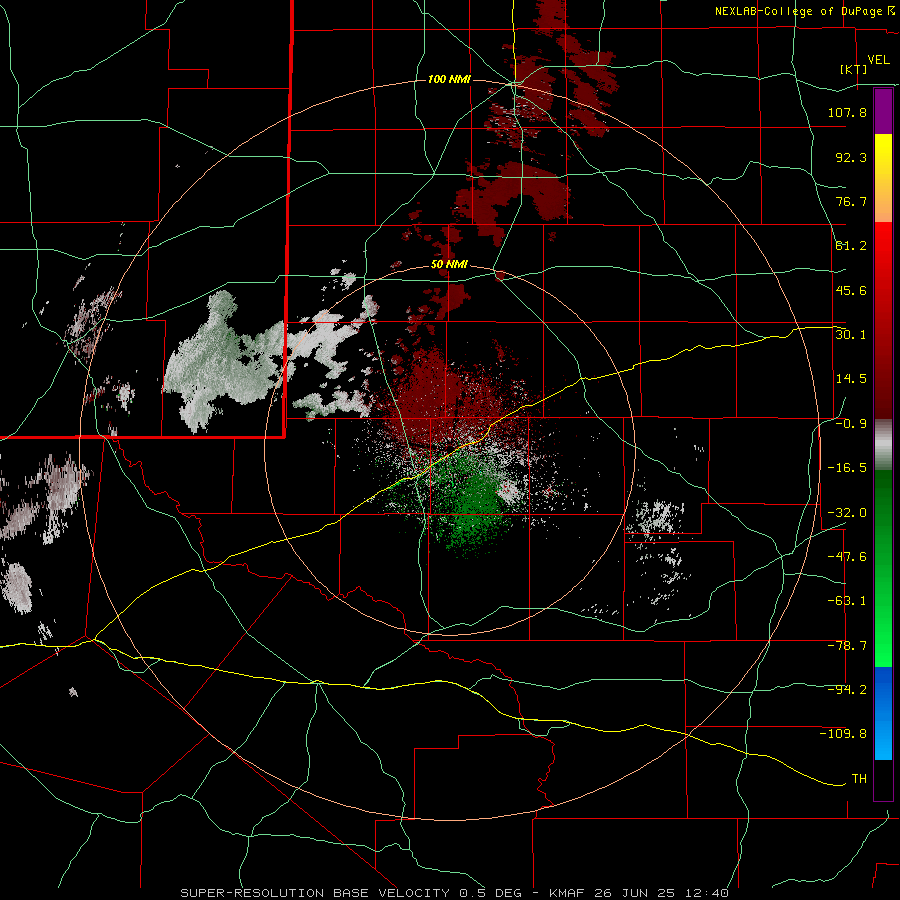Click the 107.8 velocity scale value
Viewport: 900px width, 900px height.
pos(847,112)
